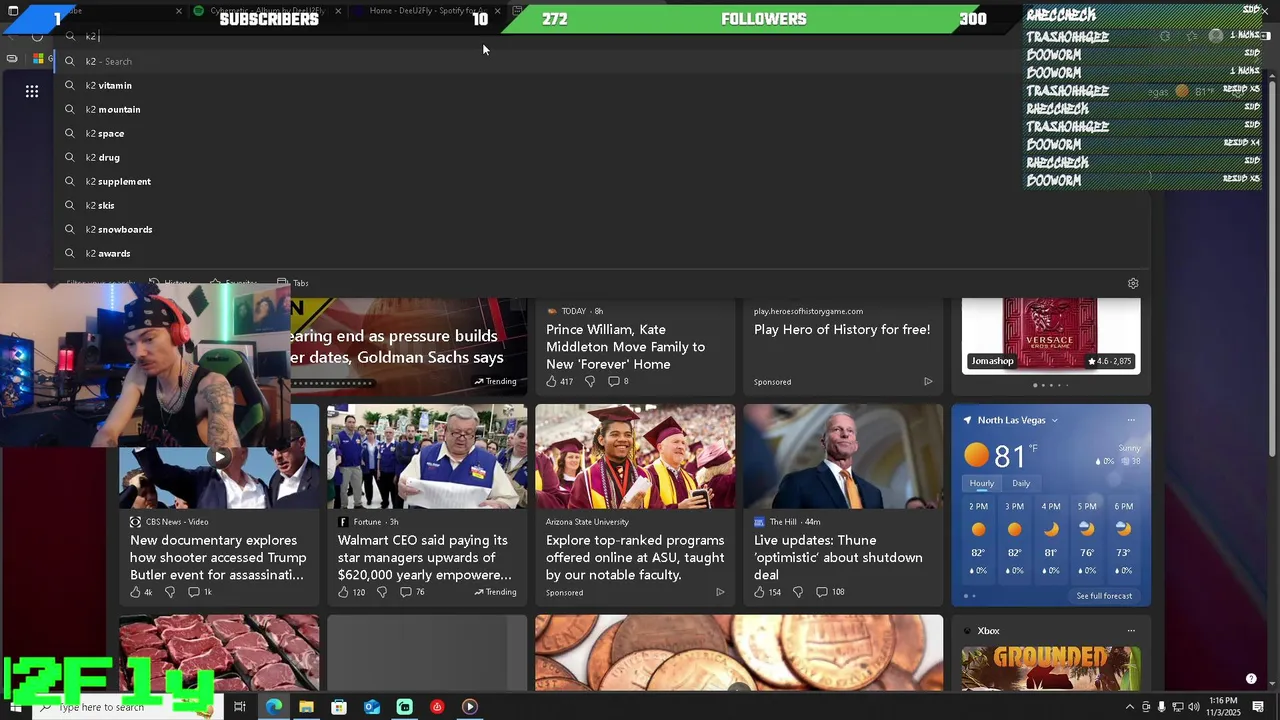
Task: Like The Hill Thune article
Action: coord(767,592)
